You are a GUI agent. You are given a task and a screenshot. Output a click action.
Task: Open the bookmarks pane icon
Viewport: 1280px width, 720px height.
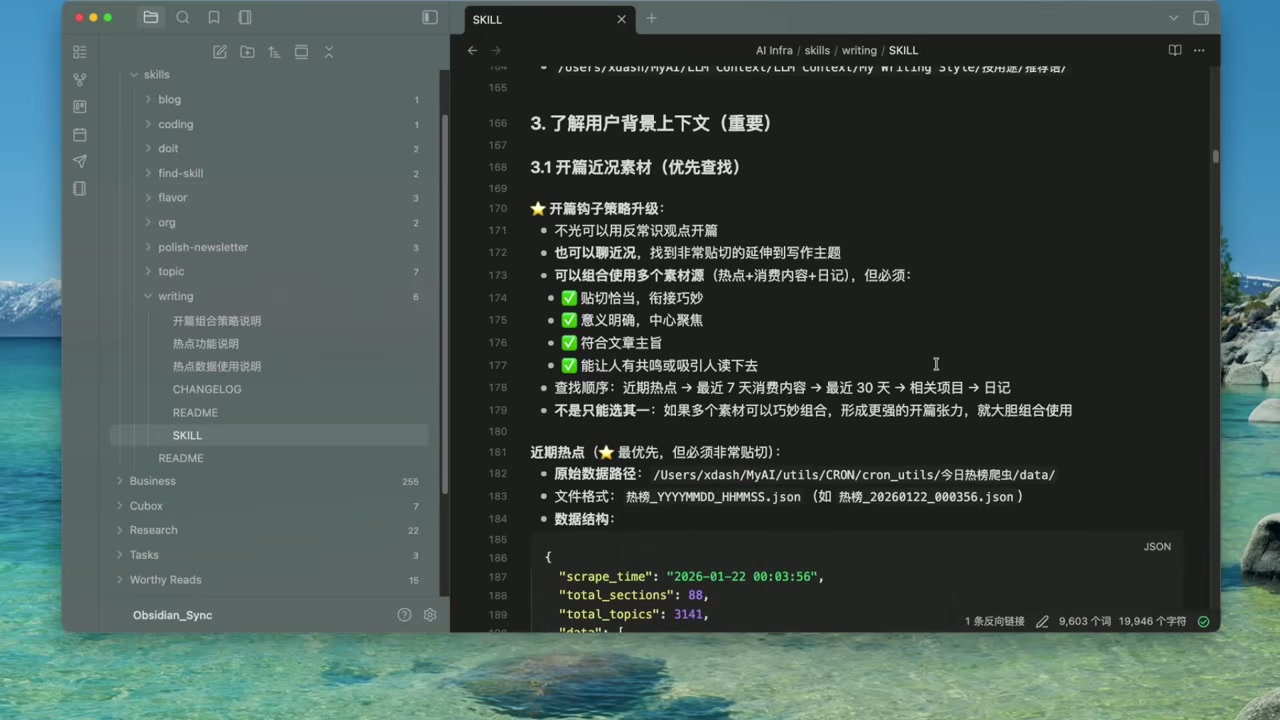(x=214, y=17)
